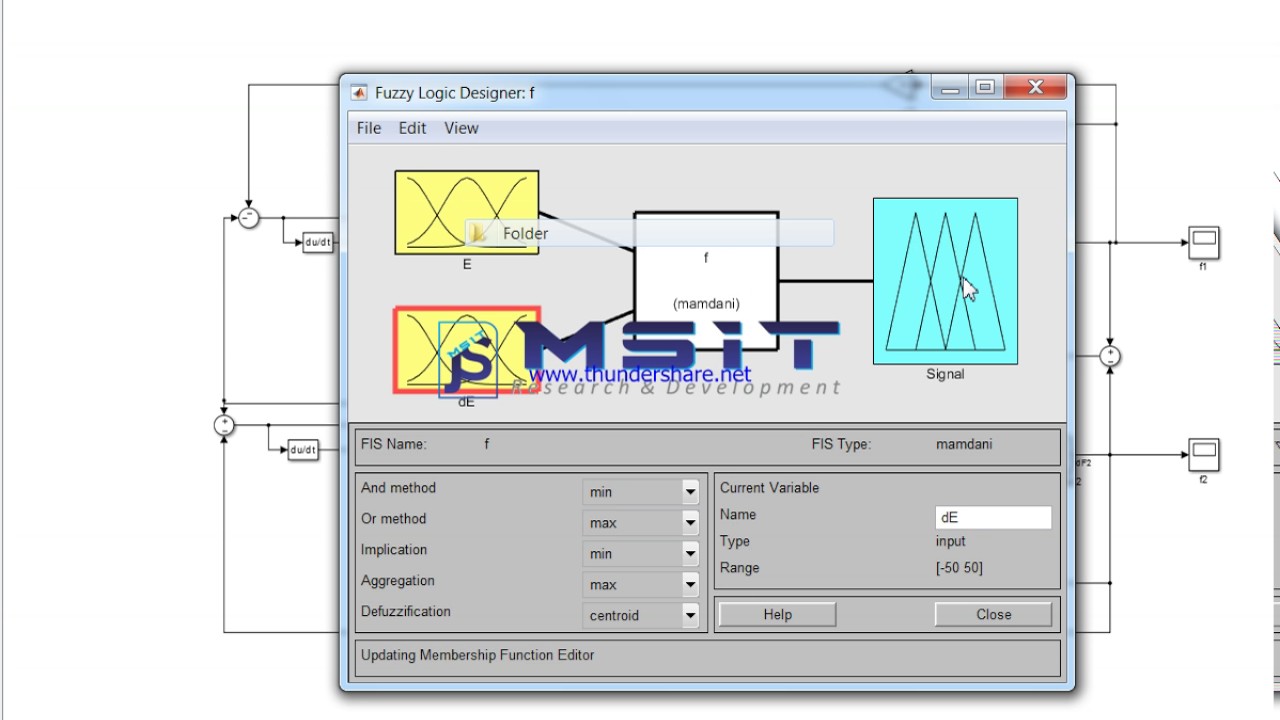Open the Defuzzification dropdown

(x=641, y=615)
